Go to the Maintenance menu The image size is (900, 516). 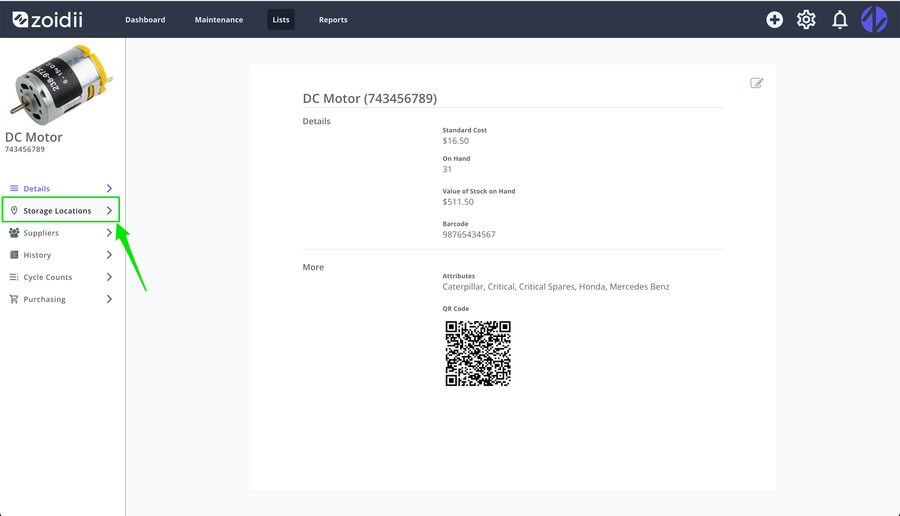[x=219, y=20]
